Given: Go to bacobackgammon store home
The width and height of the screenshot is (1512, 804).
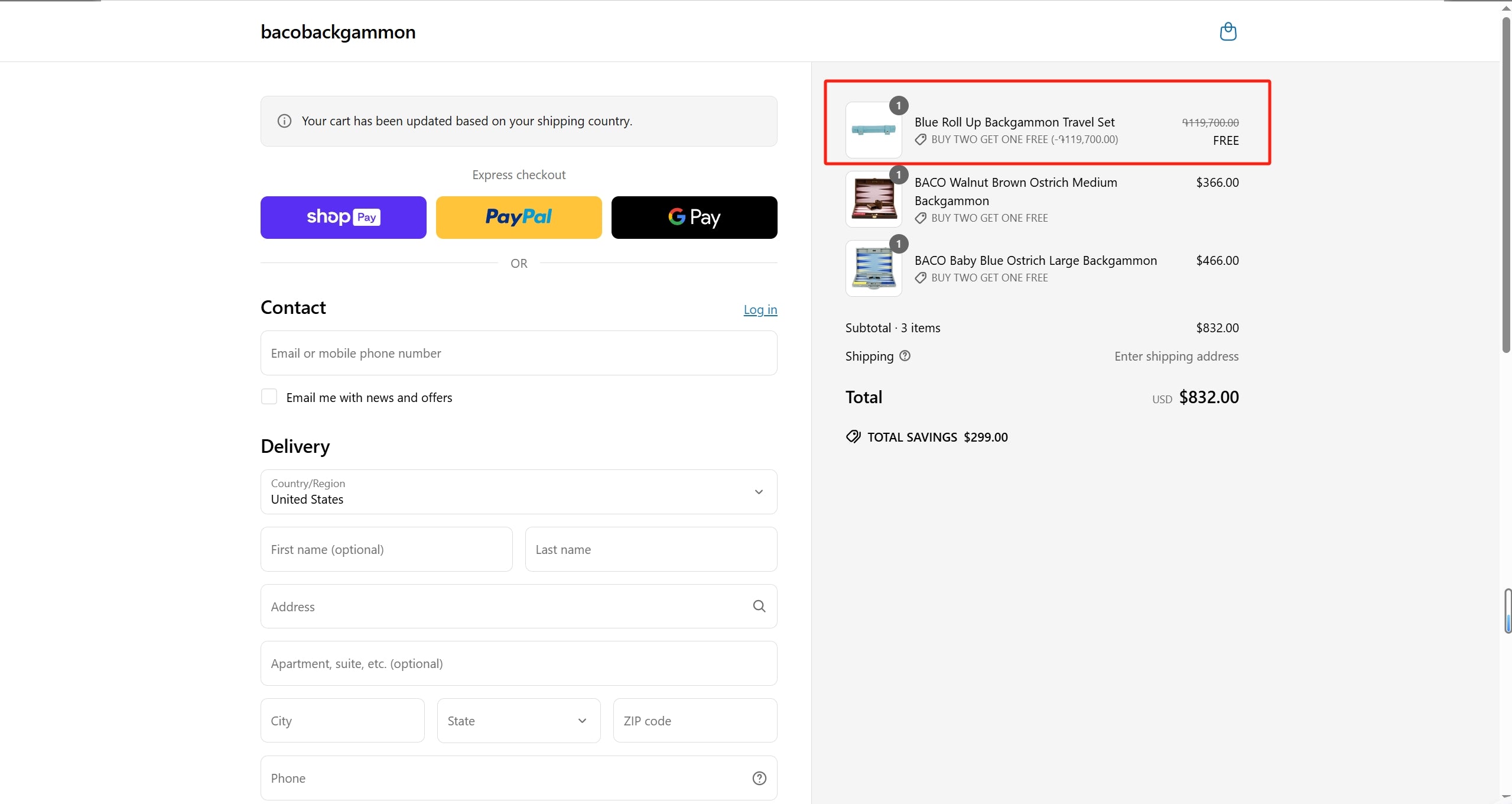Looking at the screenshot, I should [x=338, y=32].
